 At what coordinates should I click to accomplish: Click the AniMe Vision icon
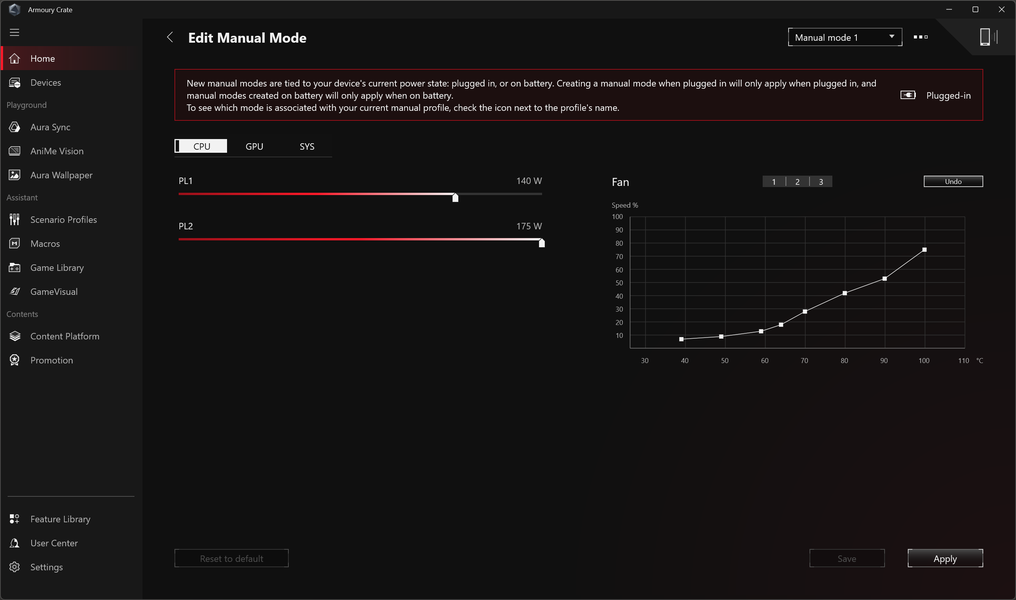[x=14, y=151]
